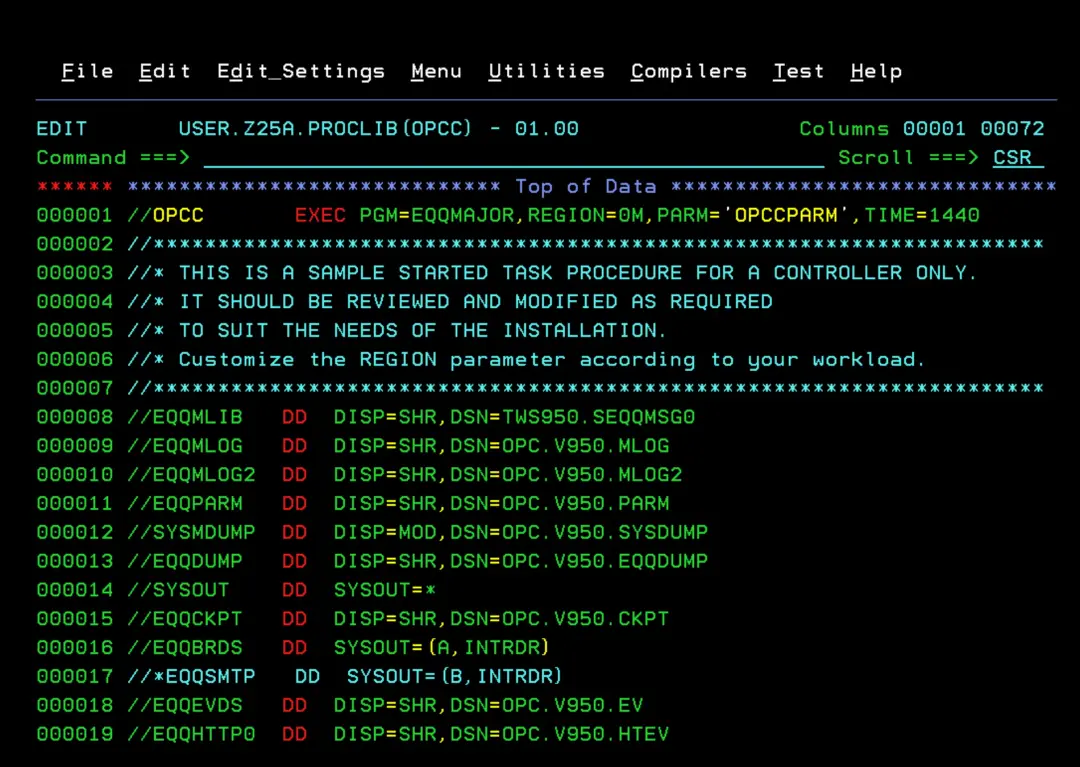Click the Top of Data marker
Viewport: 1080px width, 767px height.
585,187
